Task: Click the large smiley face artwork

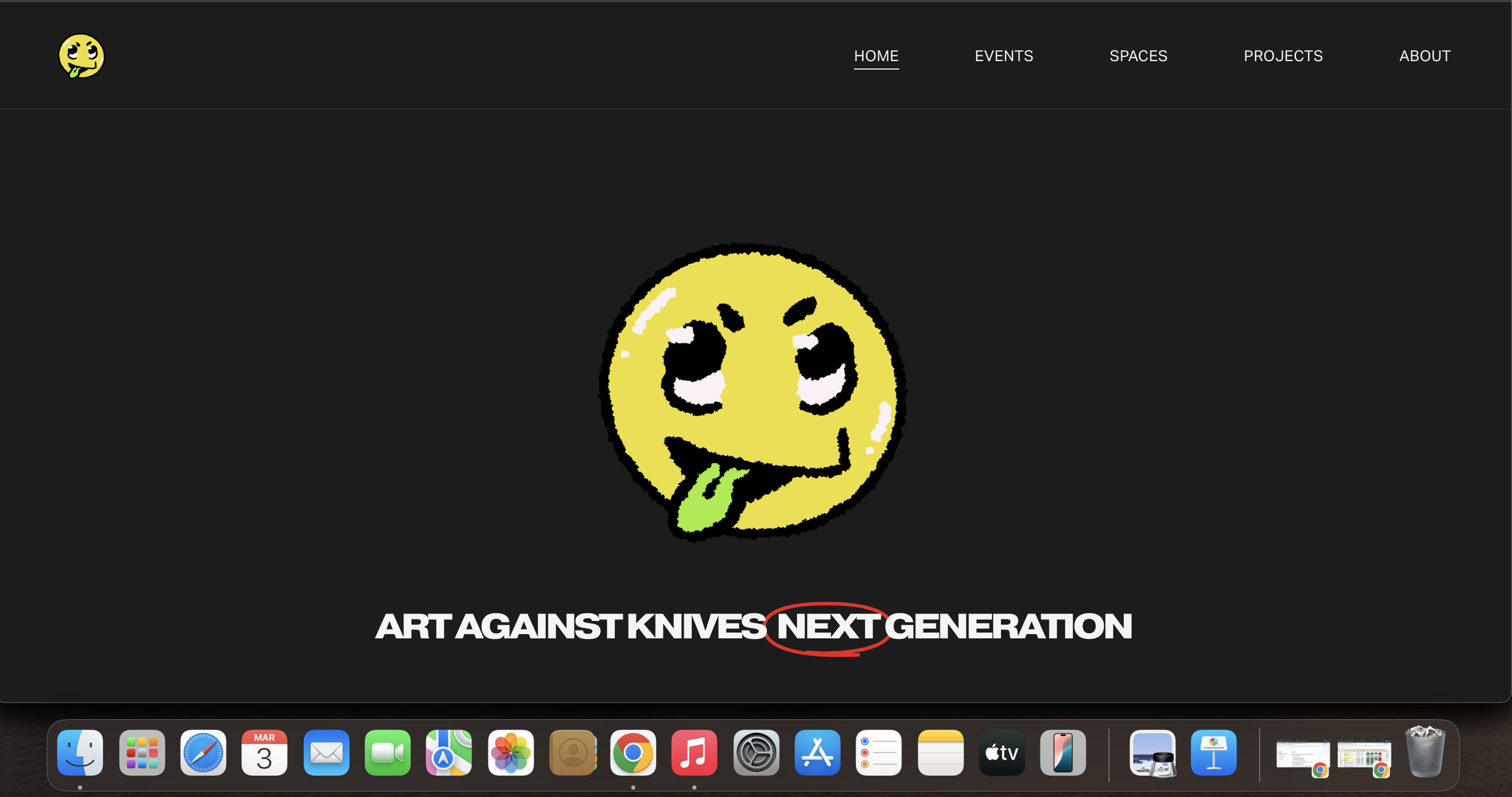Action: tap(753, 392)
